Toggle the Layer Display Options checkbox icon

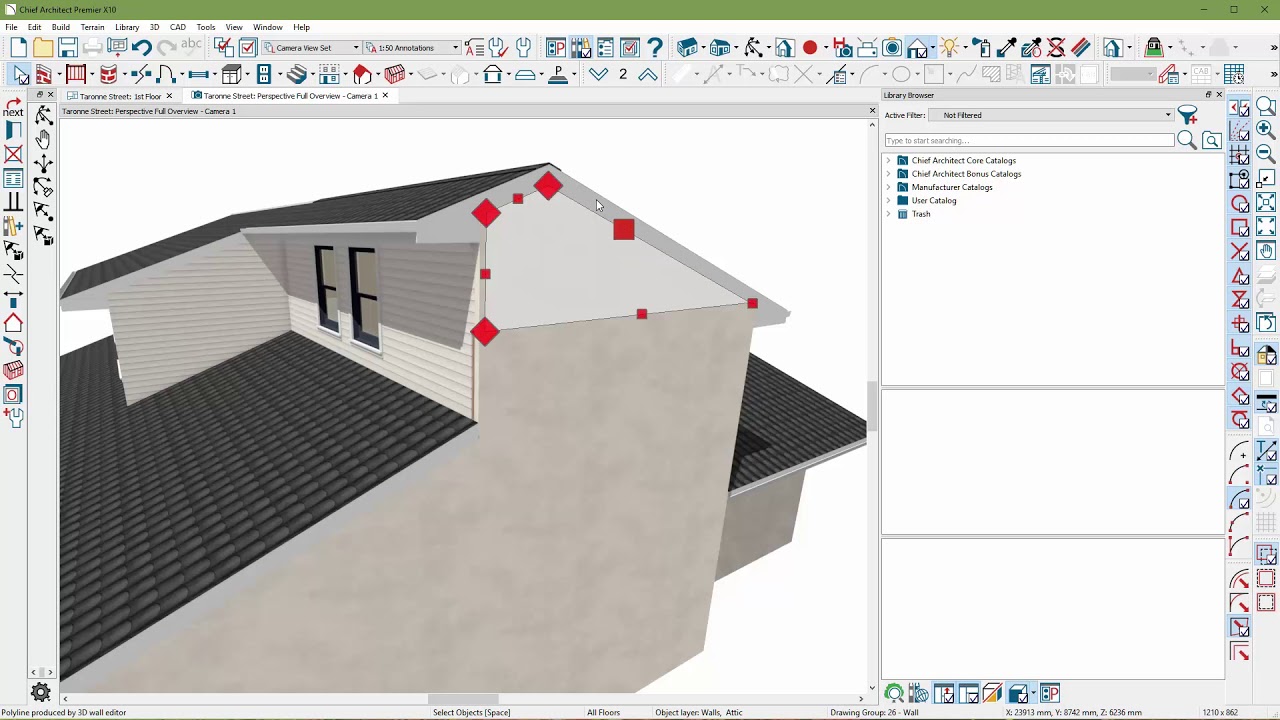tap(223, 48)
